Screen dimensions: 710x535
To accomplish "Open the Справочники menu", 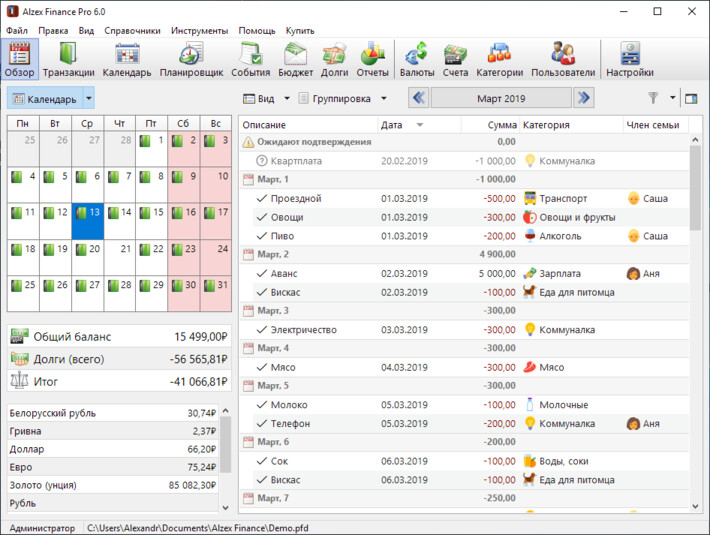I will point(132,31).
